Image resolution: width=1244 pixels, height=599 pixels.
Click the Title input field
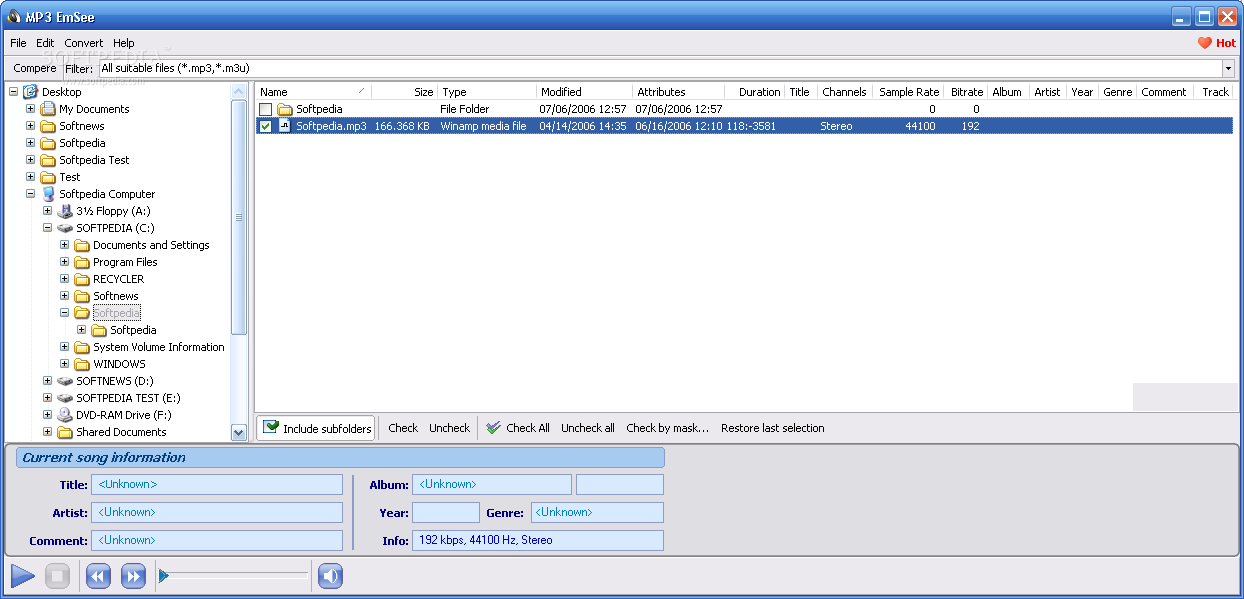pos(217,484)
